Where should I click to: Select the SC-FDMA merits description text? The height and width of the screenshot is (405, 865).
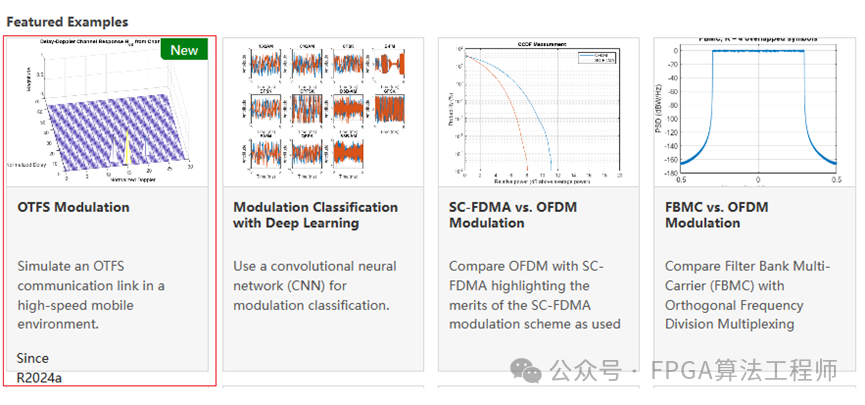(x=535, y=295)
